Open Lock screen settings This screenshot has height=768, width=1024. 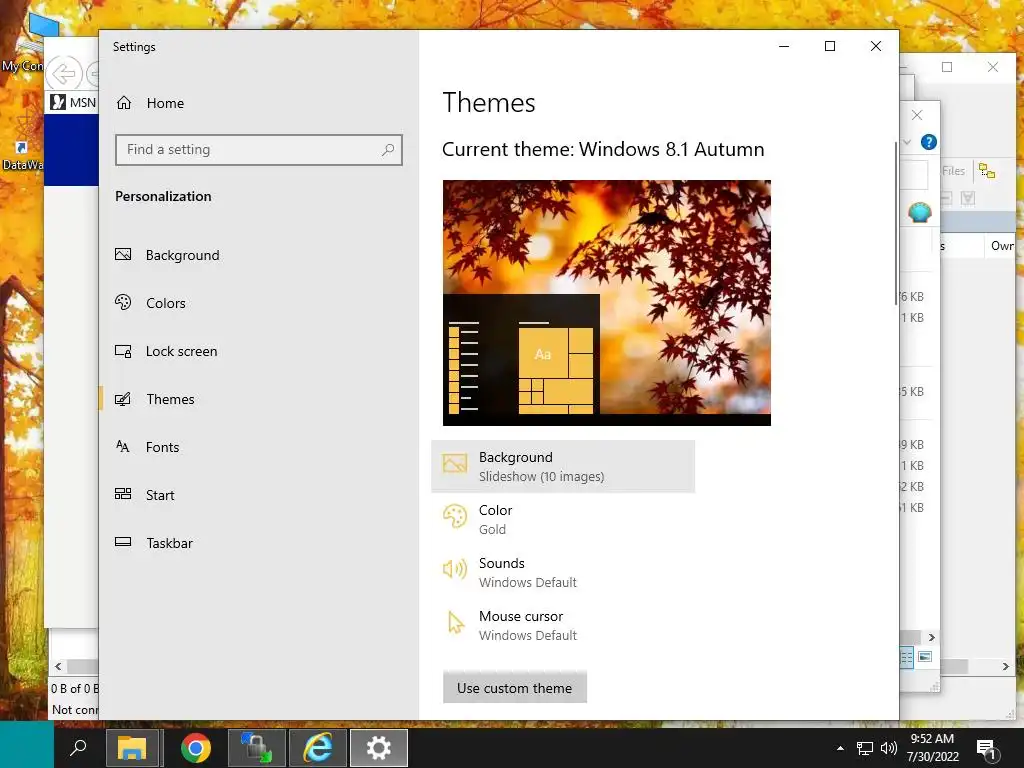click(181, 351)
